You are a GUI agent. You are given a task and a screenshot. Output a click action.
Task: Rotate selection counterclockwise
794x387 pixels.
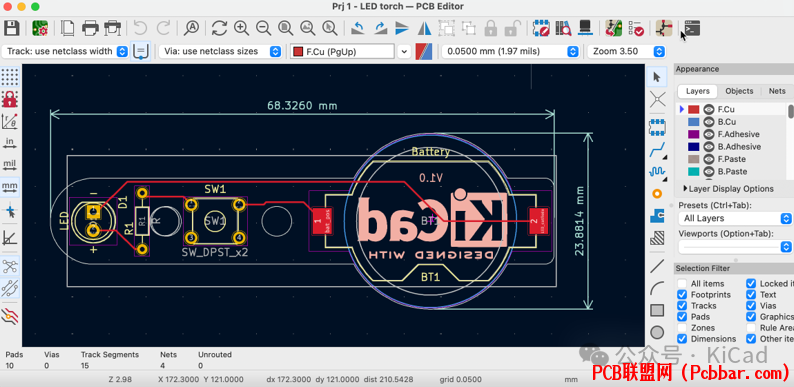(358, 28)
